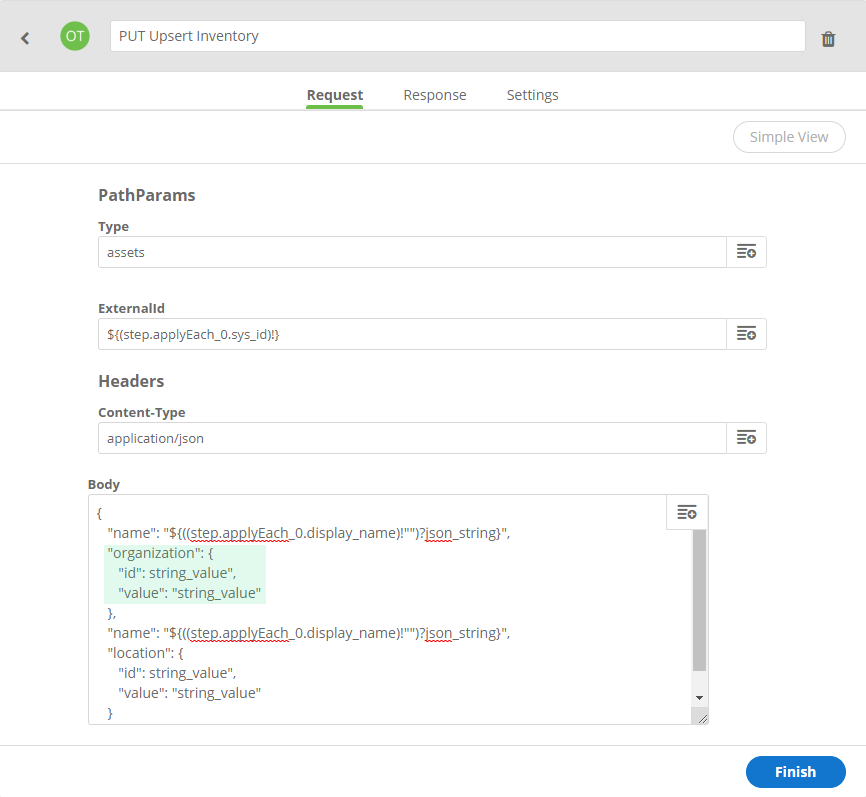Image resolution: width=866 pixels, height=797 pixels.
Task: Click the green OT avatar badge
Action: (x=75, y=36)
